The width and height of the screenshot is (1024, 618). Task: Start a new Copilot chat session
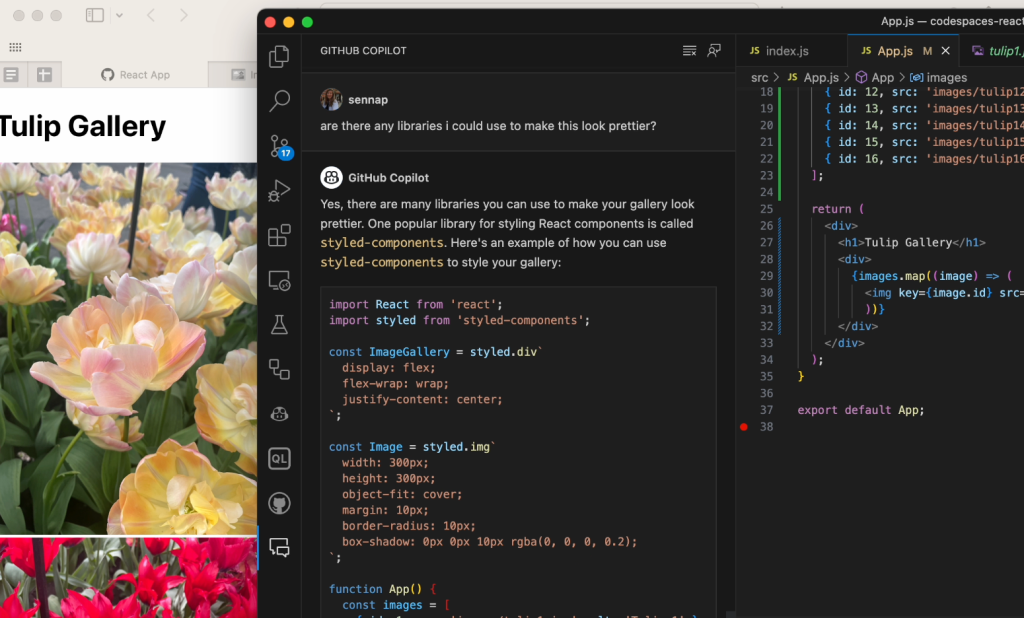click(714, 50)
